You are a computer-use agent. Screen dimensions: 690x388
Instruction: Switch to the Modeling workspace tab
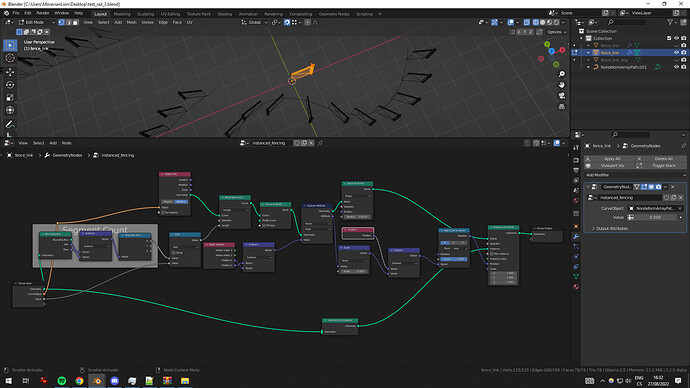tap(122, 14)
